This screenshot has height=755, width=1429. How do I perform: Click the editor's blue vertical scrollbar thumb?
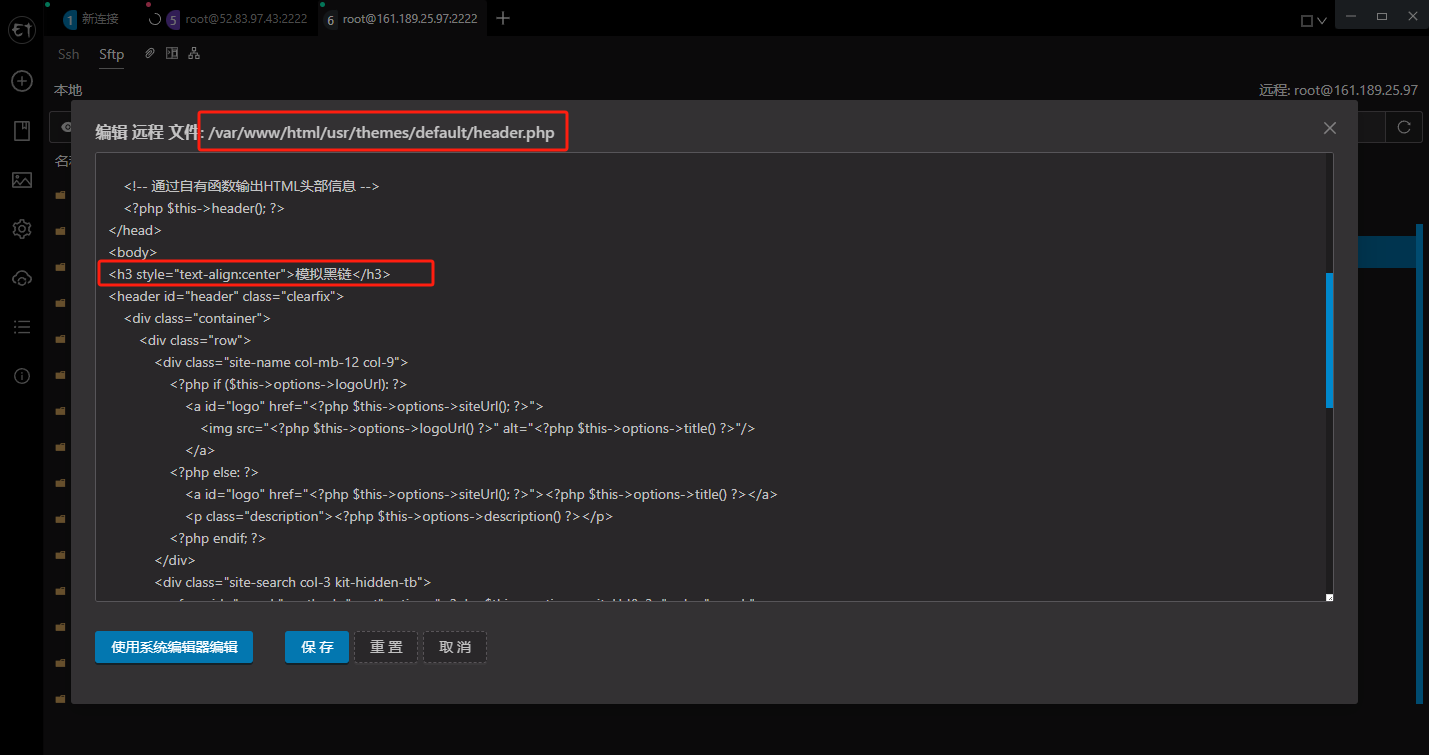(1329, 340)
